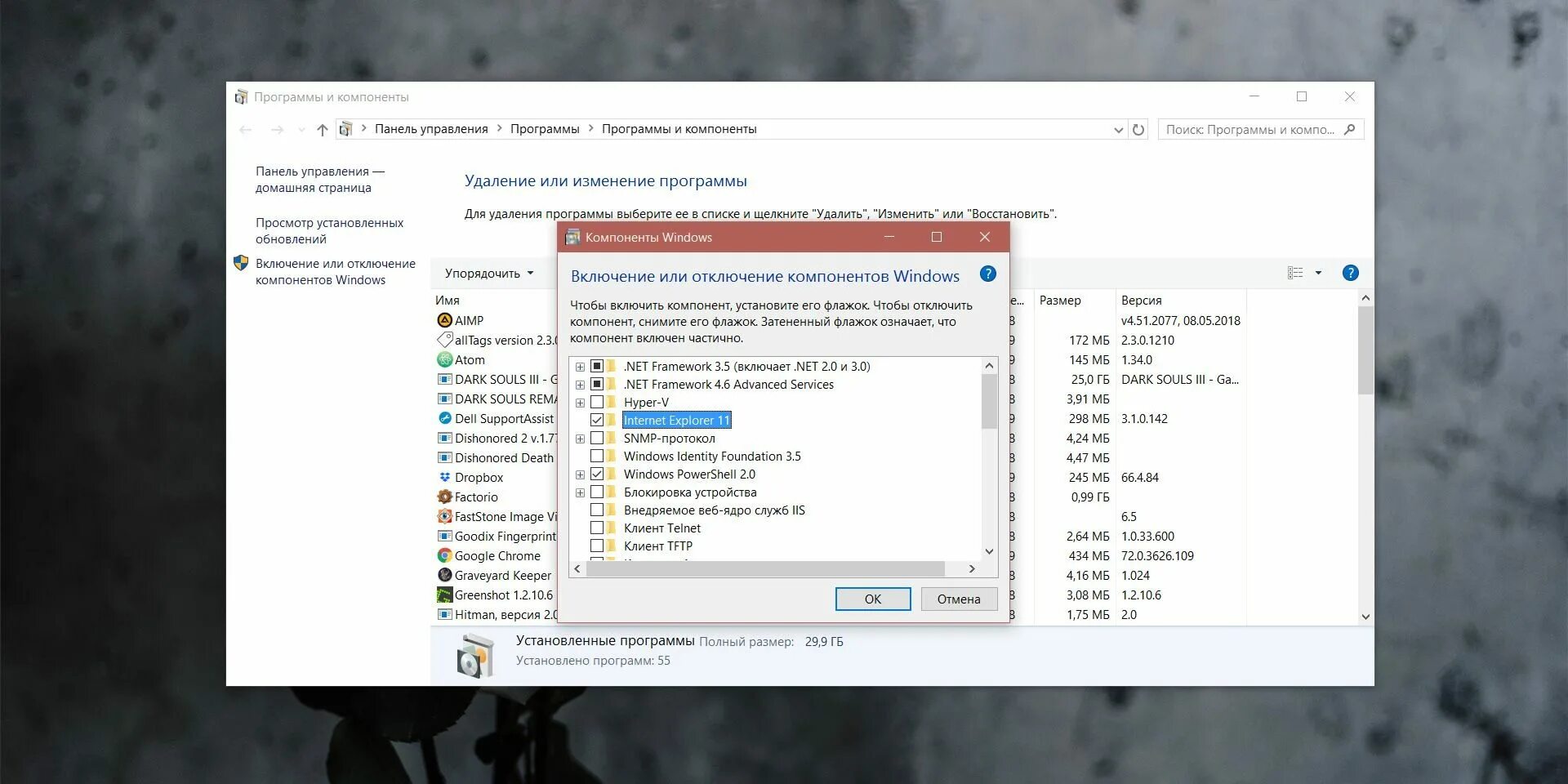Click the Hitman program icon
1568x784 pixels.
[x=444, y=614]
